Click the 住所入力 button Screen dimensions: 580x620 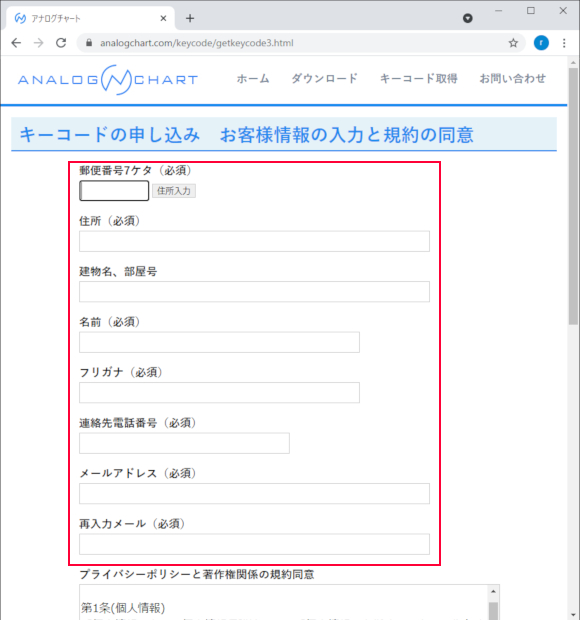click(174, 191)
